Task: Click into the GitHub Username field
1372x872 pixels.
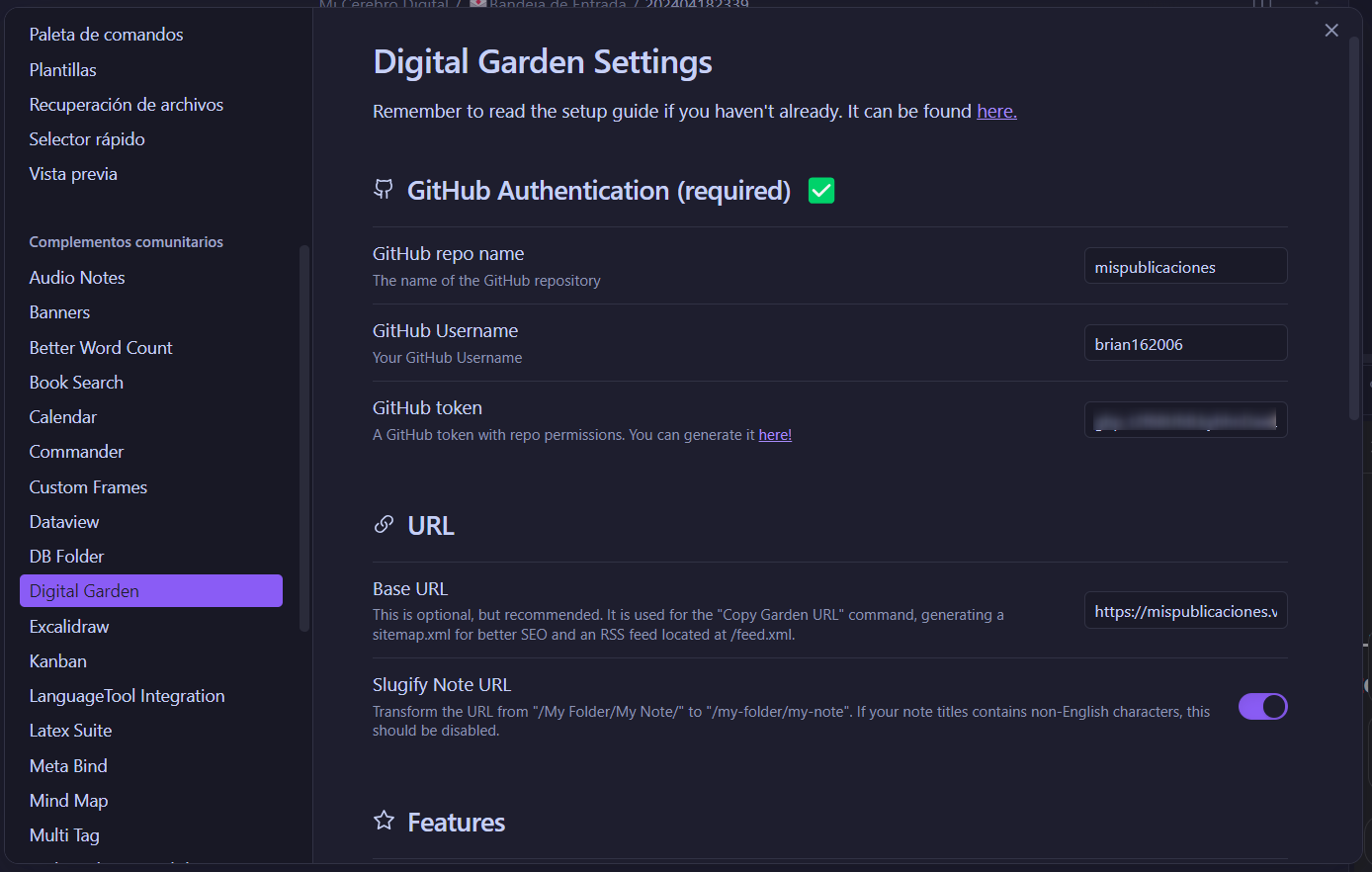Action: pyautogui.click(x=1185, y=344)
